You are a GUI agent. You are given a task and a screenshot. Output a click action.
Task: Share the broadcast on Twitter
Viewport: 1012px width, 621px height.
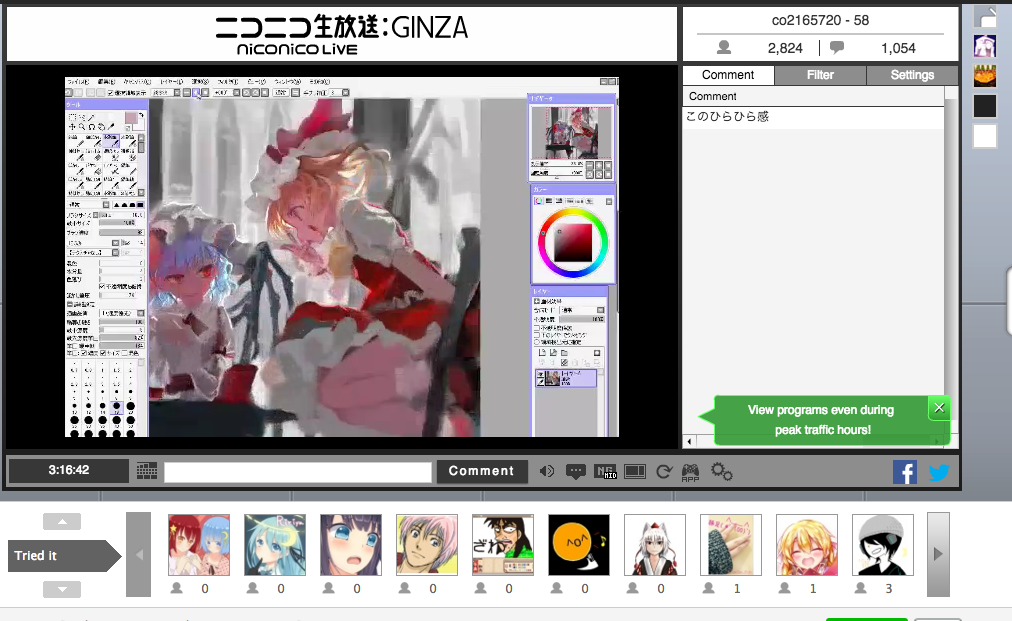[939, 473]
